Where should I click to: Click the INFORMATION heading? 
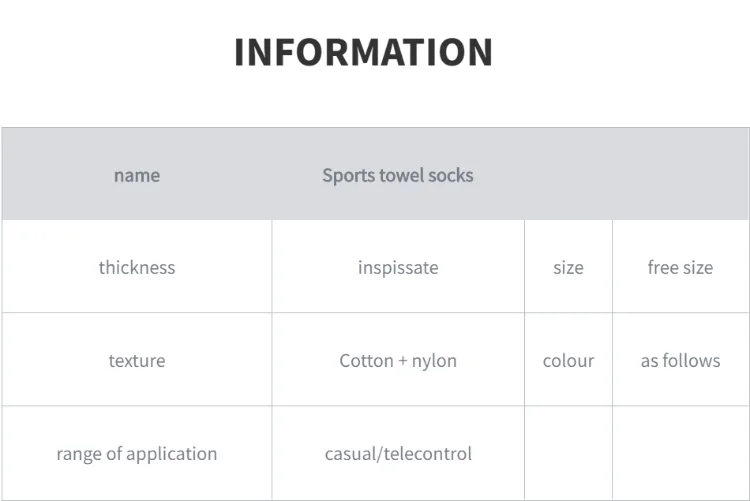click(x=364, y=52)
